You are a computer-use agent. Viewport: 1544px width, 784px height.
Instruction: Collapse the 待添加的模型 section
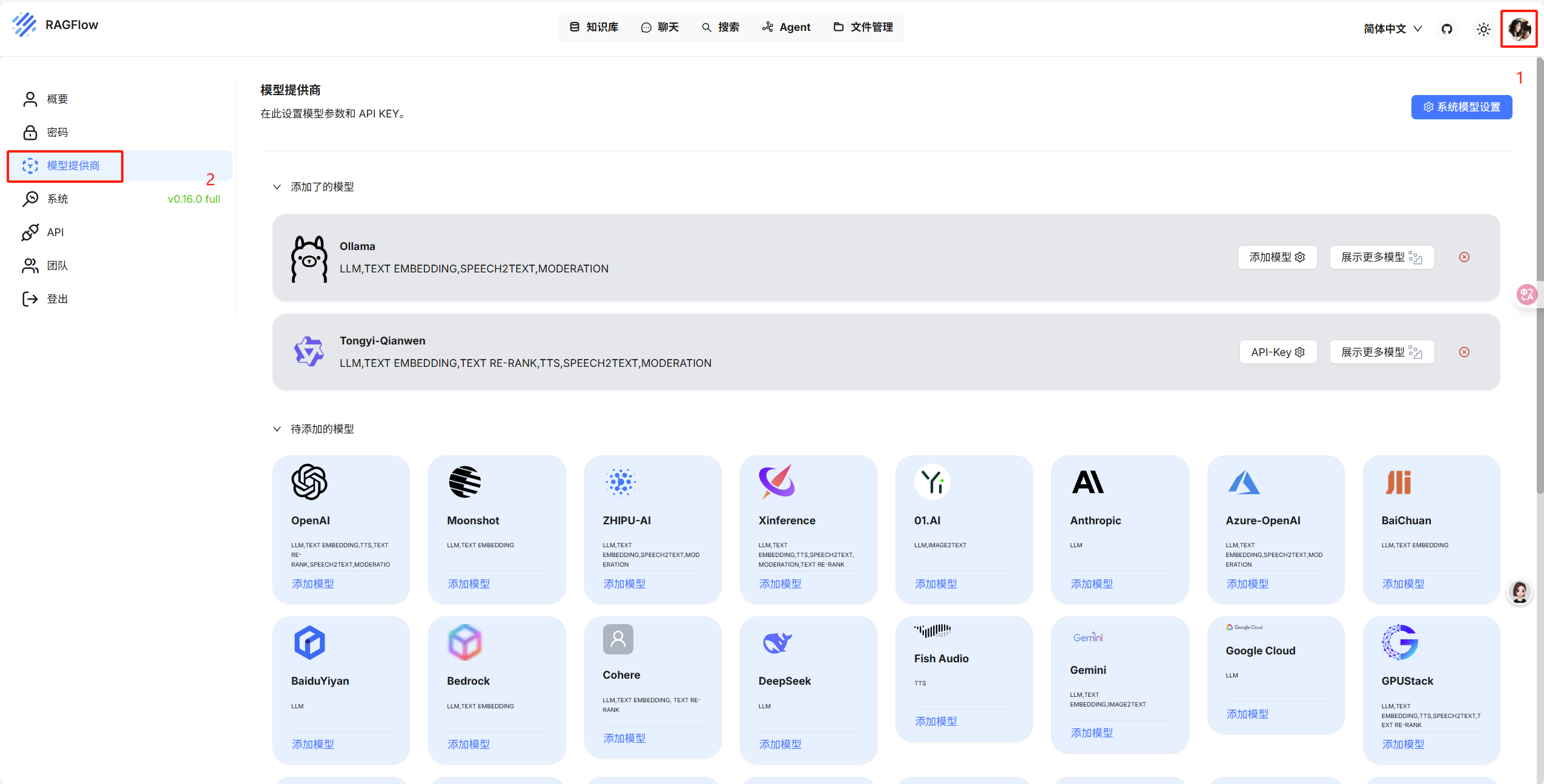[277, 429]
